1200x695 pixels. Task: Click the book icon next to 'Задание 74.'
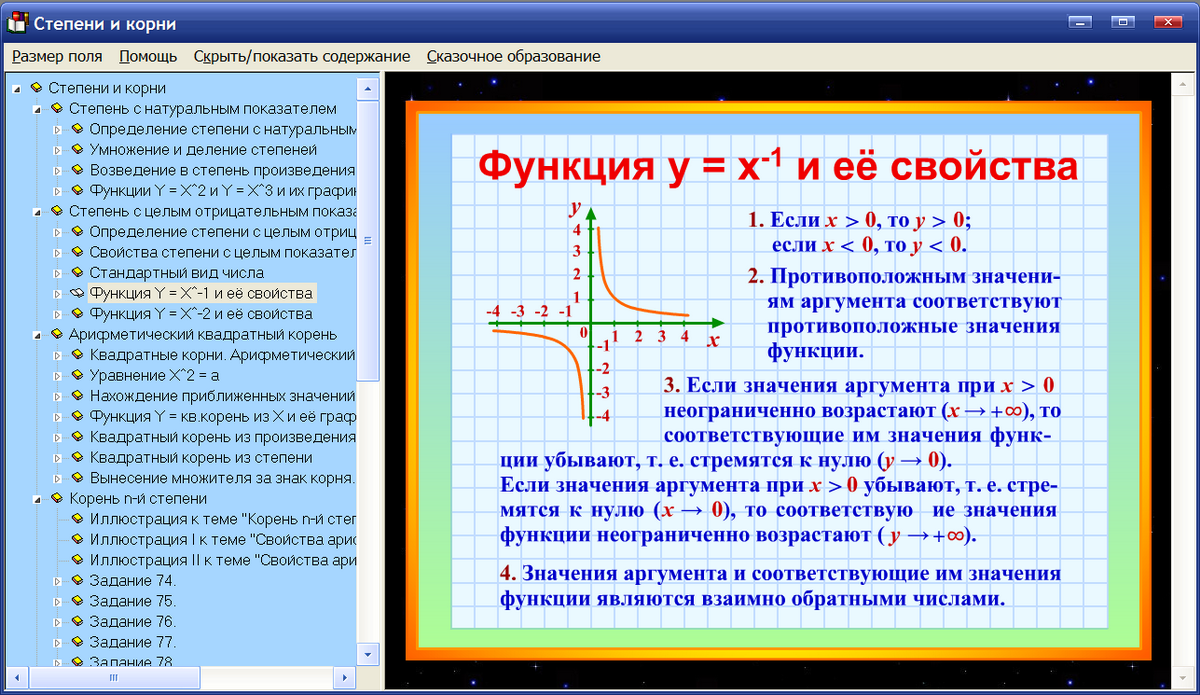pos(77,580)
